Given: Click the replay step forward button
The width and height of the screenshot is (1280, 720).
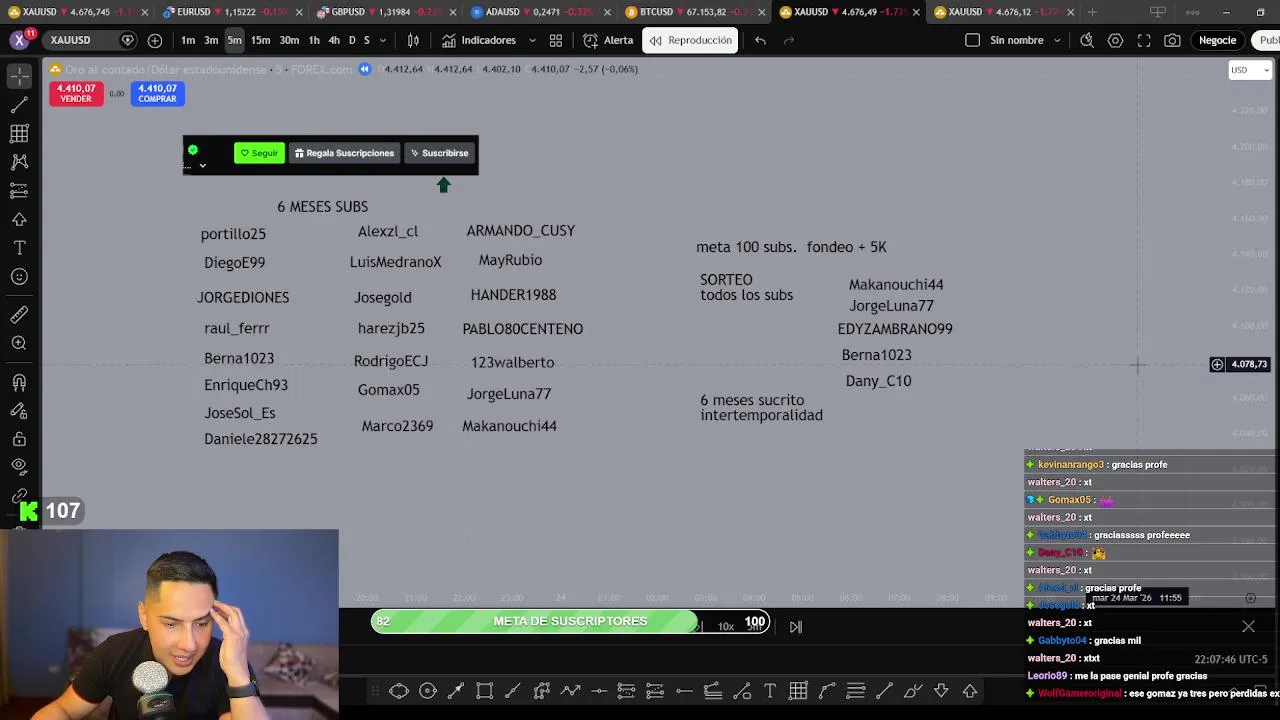Looking at the screenshot, I should (x=795, y=627).
